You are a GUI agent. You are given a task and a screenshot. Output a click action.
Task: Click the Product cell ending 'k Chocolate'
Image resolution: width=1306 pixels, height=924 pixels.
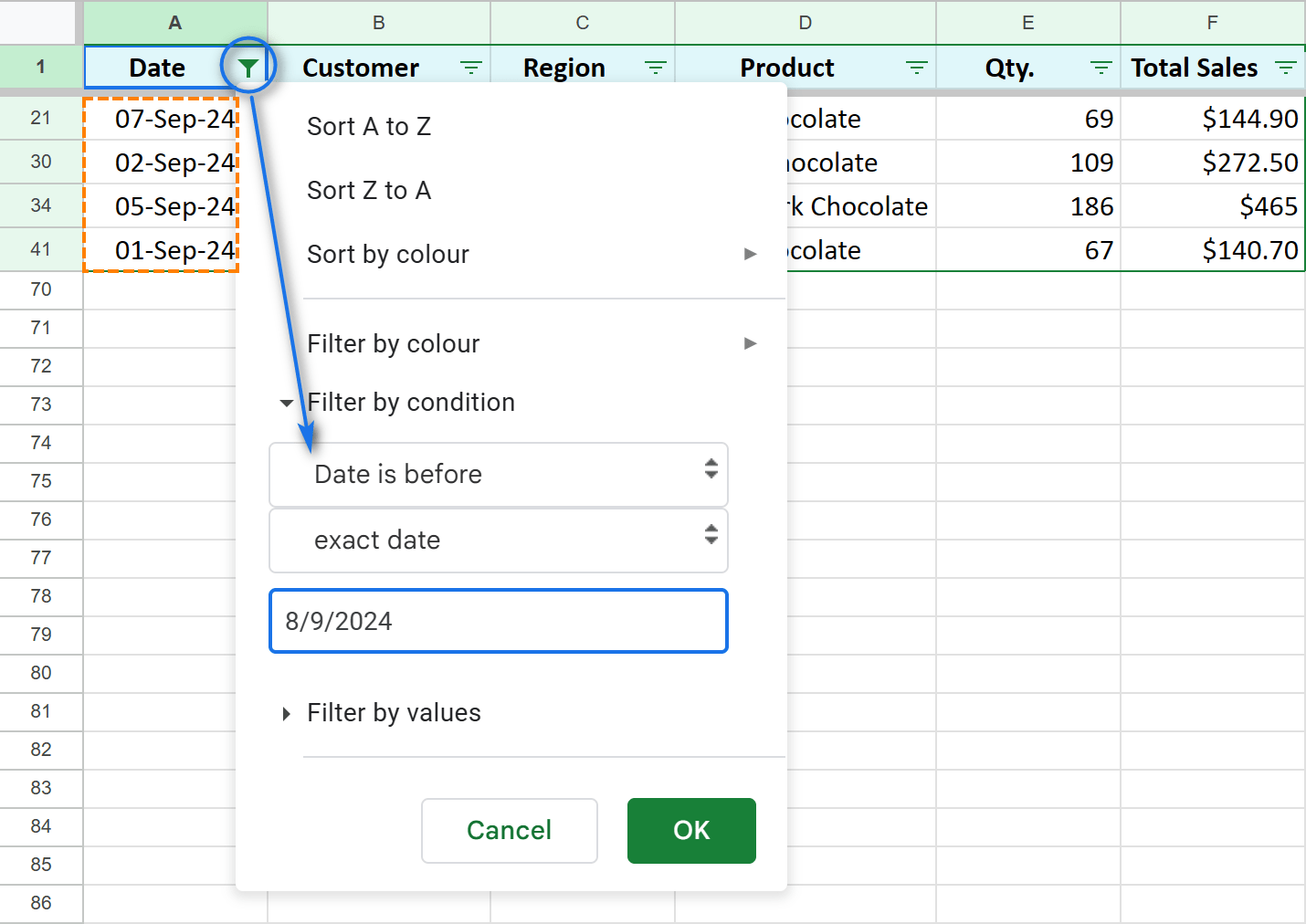[861, 206]
